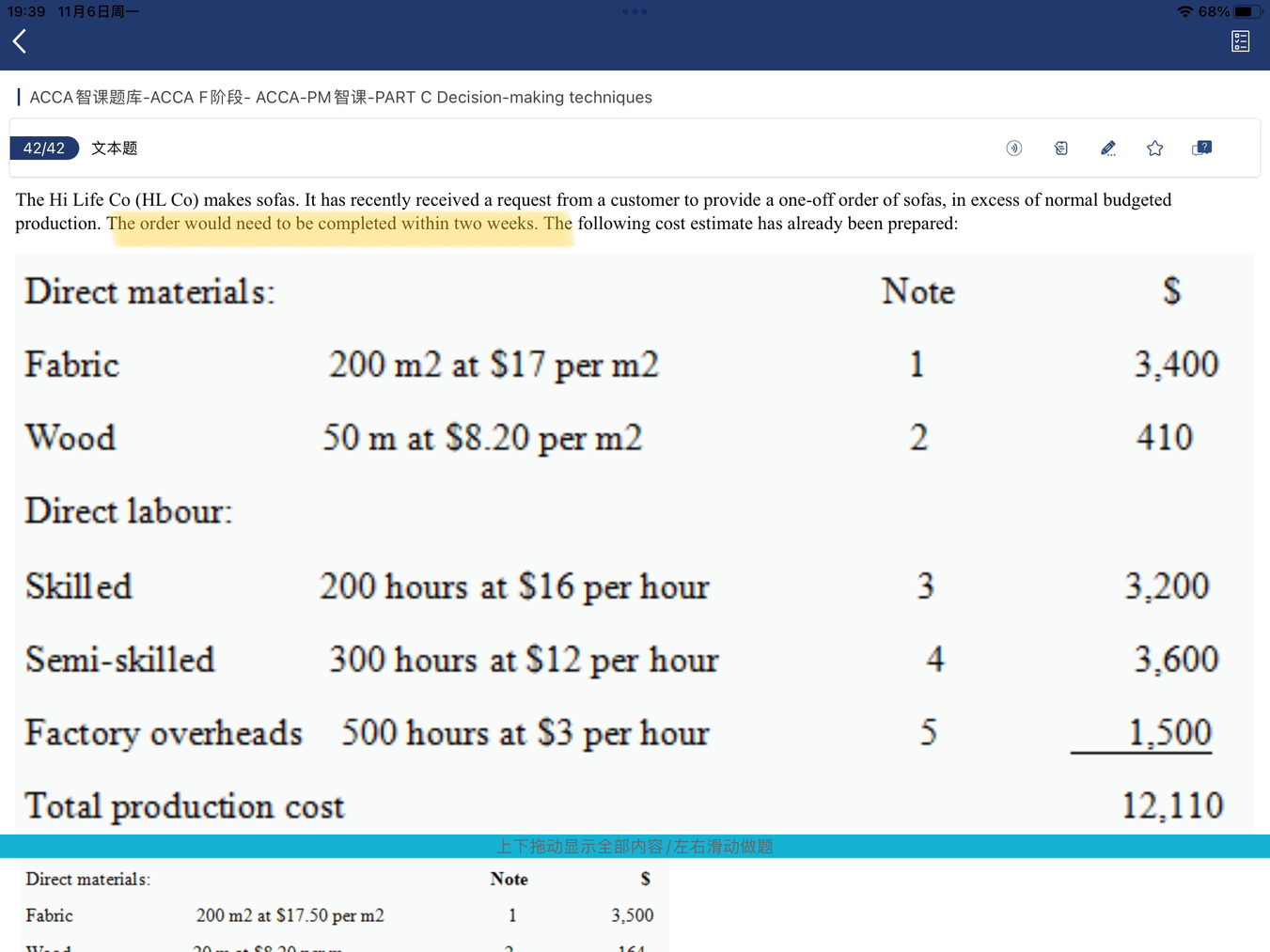Open the question feedback chat icon
Screen dimensions: 1270x952
(1201, 148)
